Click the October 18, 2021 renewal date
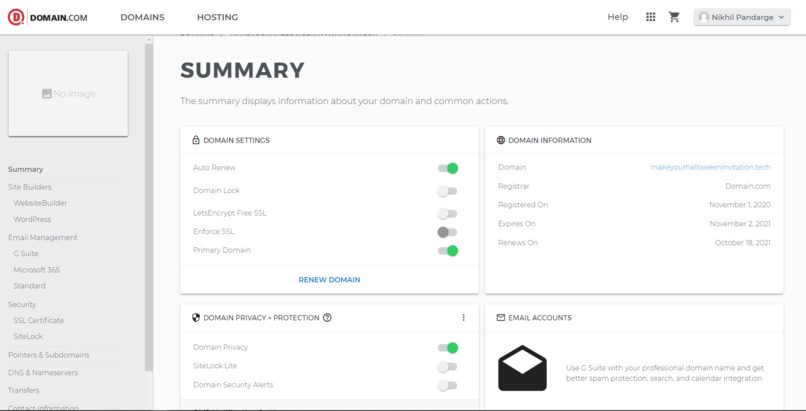Screen dimensions: 806x411 coord(743,242)
